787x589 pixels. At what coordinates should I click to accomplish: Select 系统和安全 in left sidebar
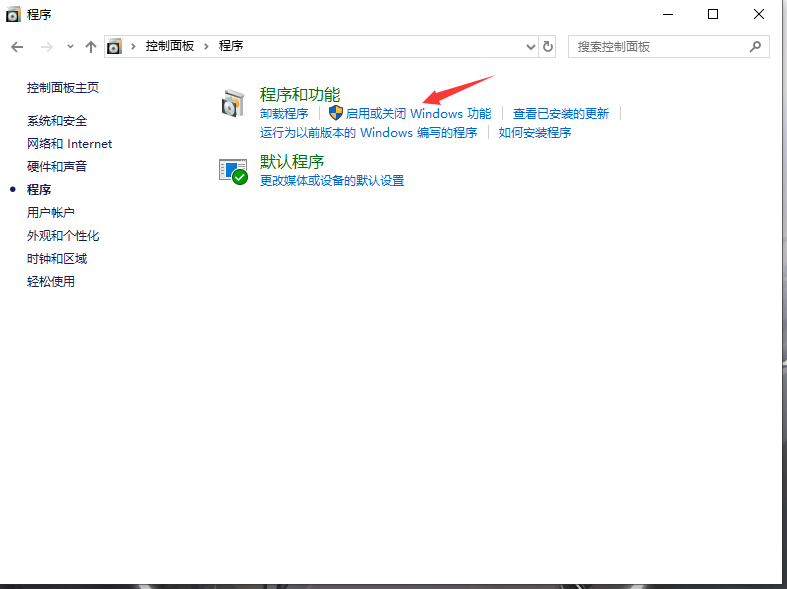(x=57, y=121)
